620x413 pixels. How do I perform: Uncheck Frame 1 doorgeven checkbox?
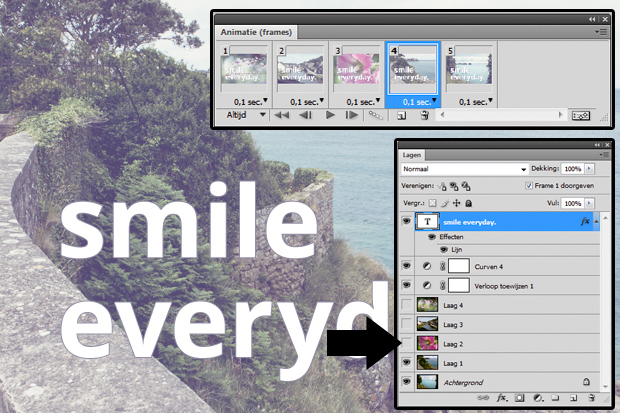(529, 186)
